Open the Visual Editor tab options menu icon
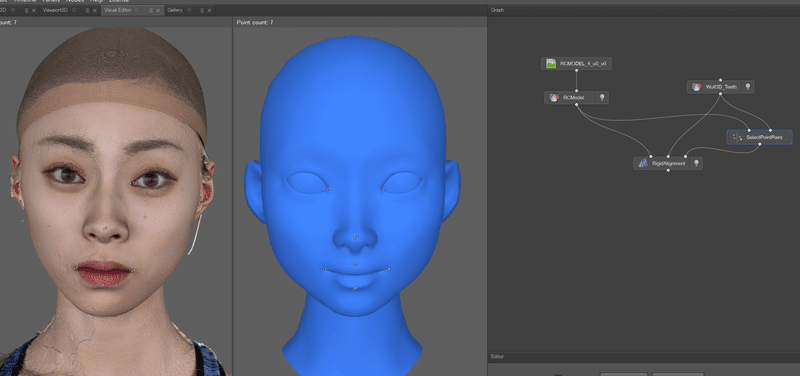The width and height of the screenshot is (800, 376). (151, 10)
